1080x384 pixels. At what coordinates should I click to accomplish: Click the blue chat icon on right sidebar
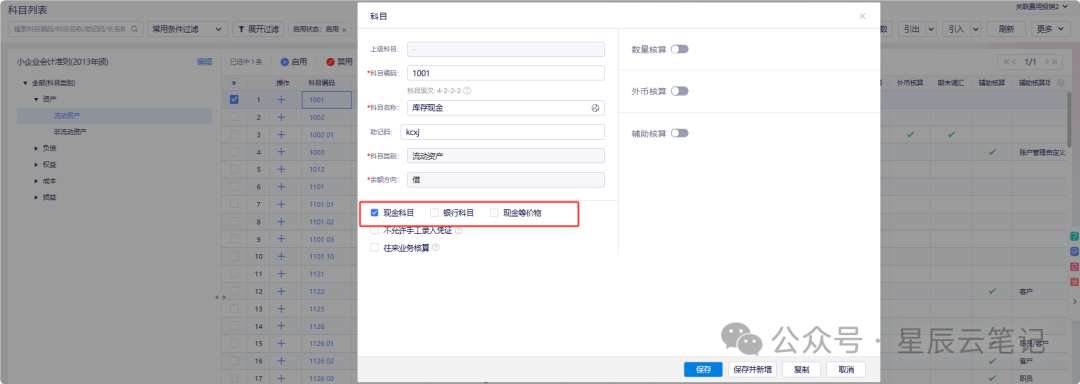click(x=1074, y=252)
